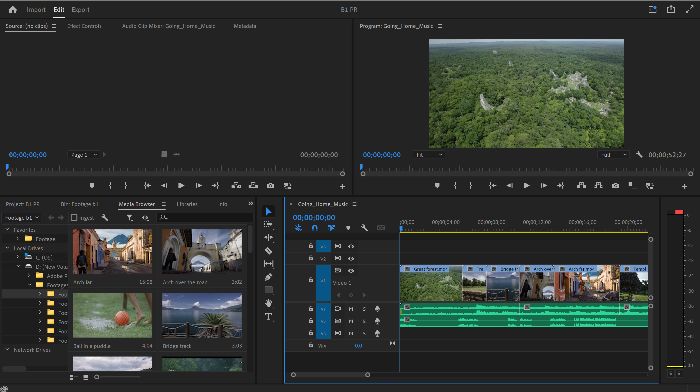The height and width of the screenshot is (392, 700).
Task: Toggle the Ingest checkbox in Media Browser
Action: 74,217
